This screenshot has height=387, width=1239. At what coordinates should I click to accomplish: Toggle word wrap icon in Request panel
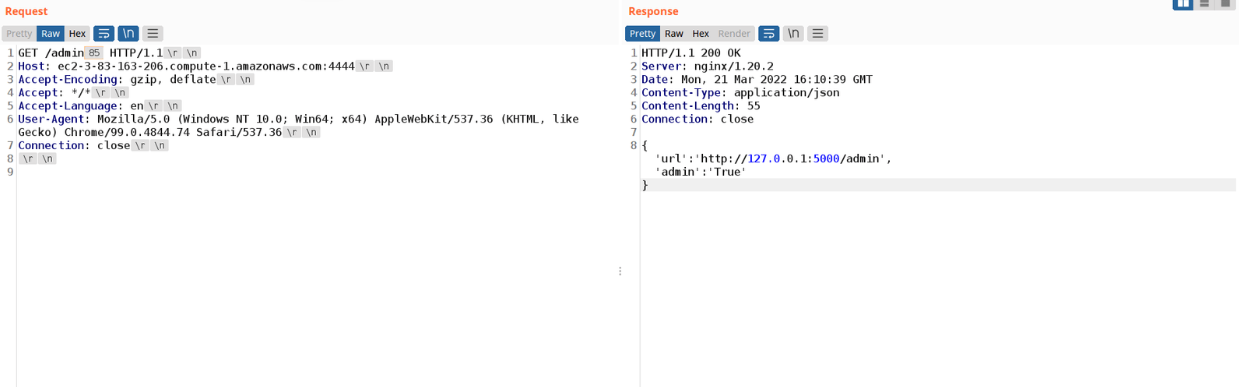pos(104,33)
